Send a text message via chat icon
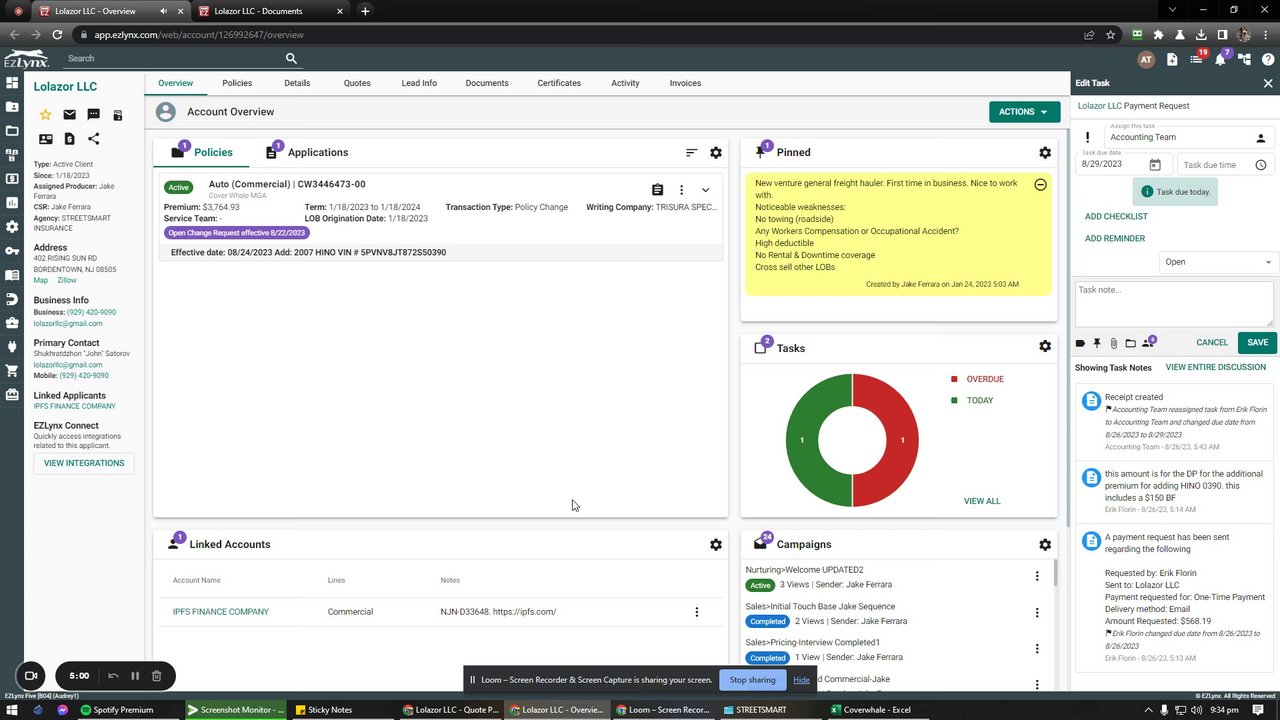The width and height of the screenshot is (1280, 720). [93, 115]
